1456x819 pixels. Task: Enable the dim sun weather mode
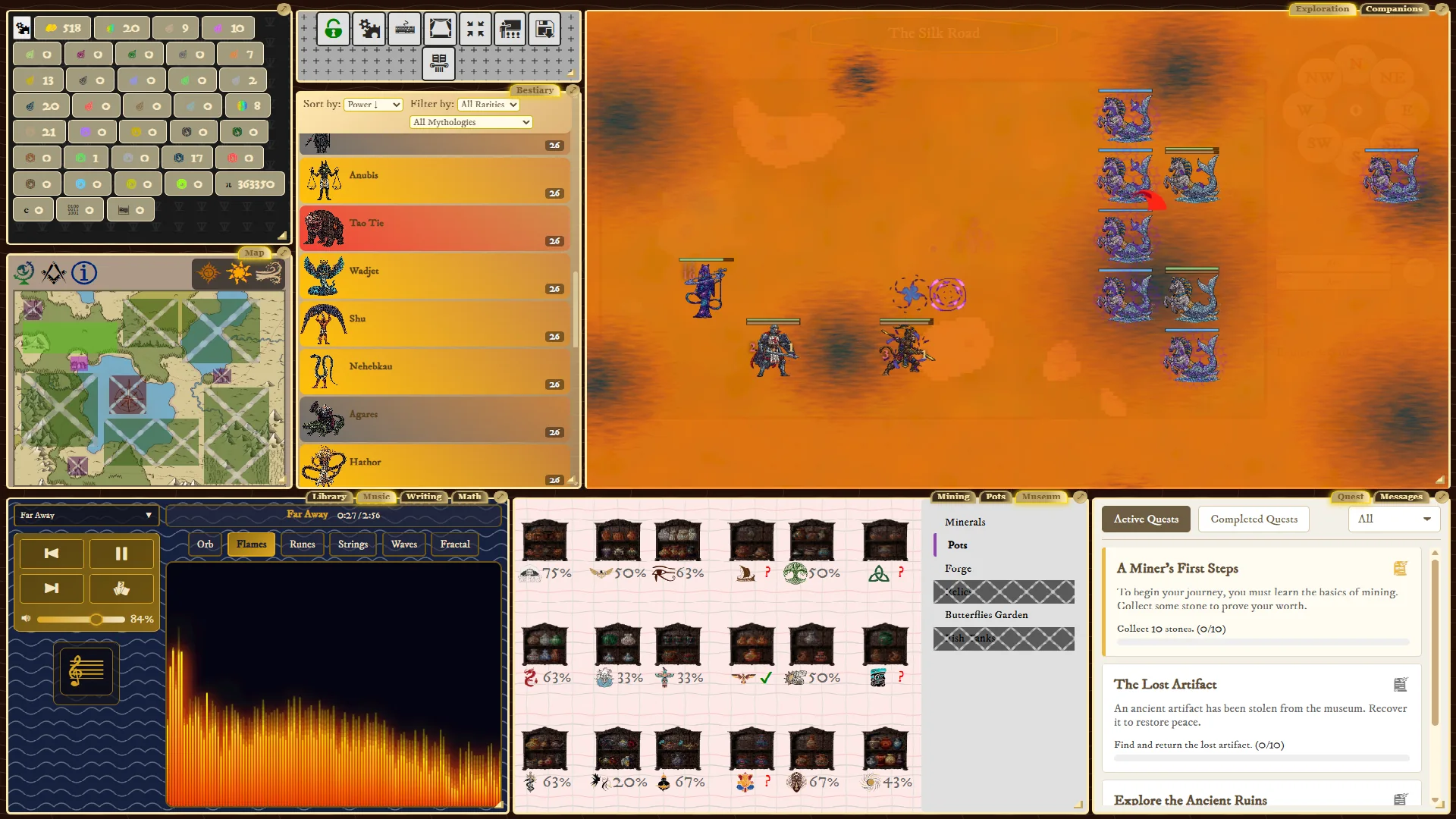point(209,272)
